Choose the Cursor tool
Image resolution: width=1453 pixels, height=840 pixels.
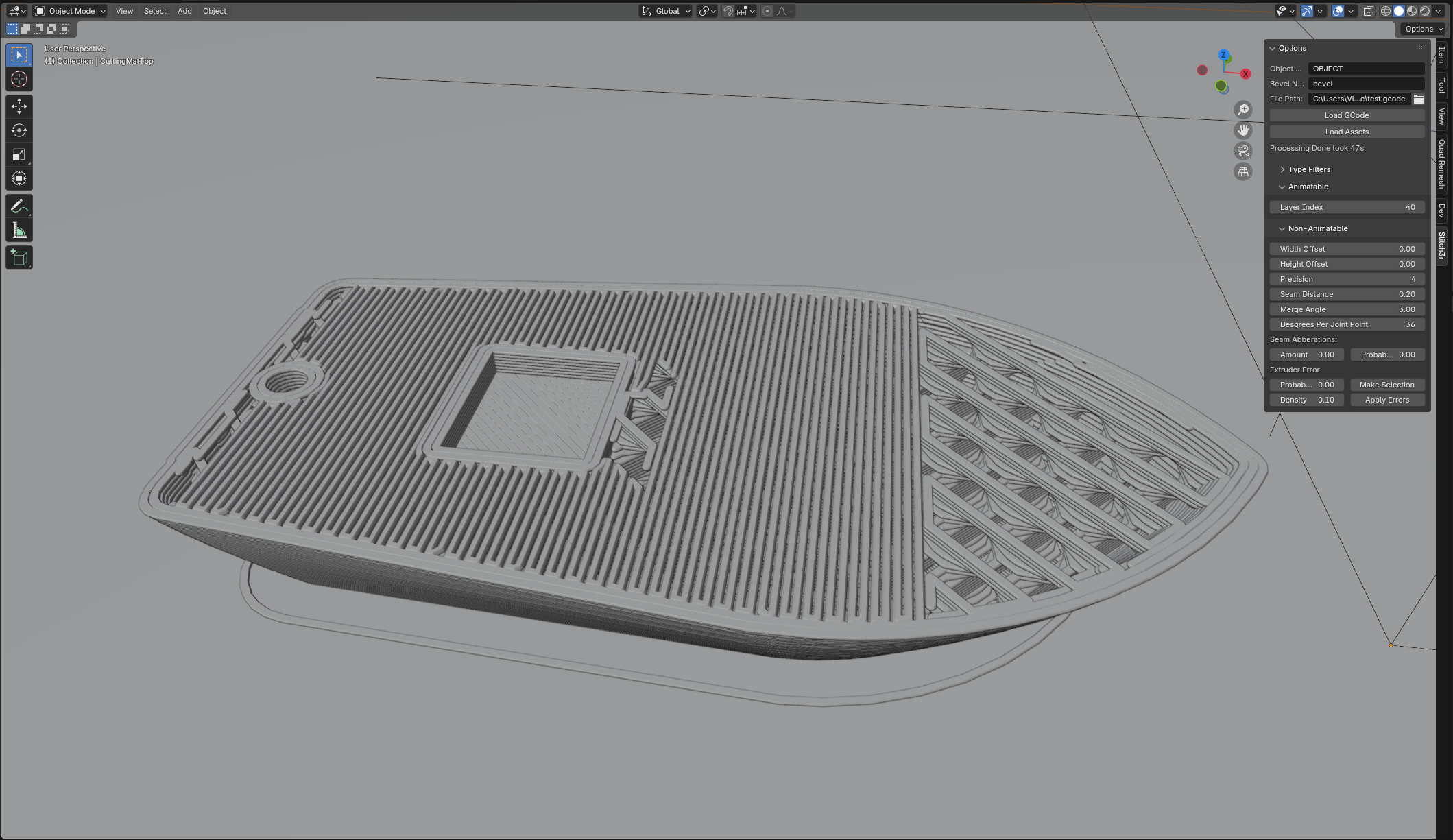pyautogui.click(x=19, y=79)
